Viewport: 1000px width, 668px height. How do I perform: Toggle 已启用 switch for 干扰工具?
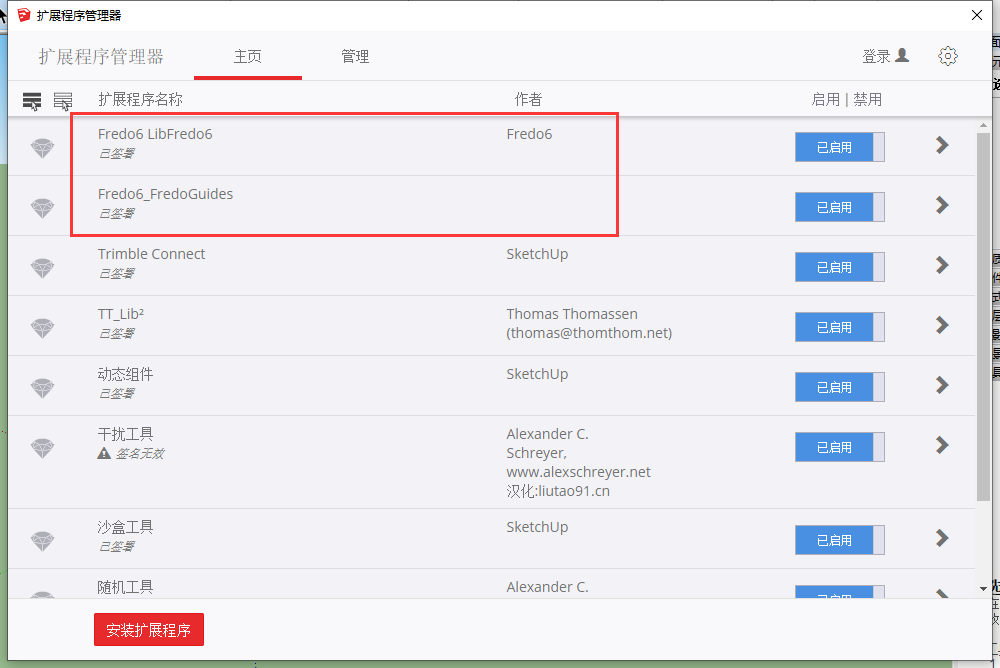click(x=839, y=447)
